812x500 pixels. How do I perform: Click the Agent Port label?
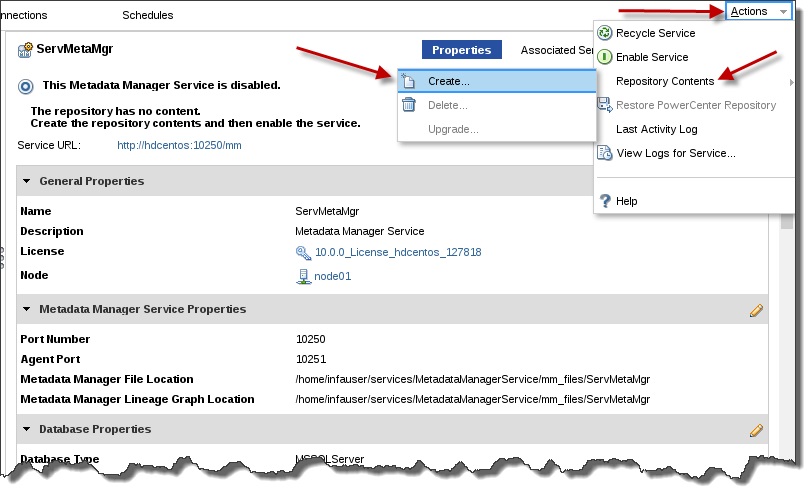point(50,359)
